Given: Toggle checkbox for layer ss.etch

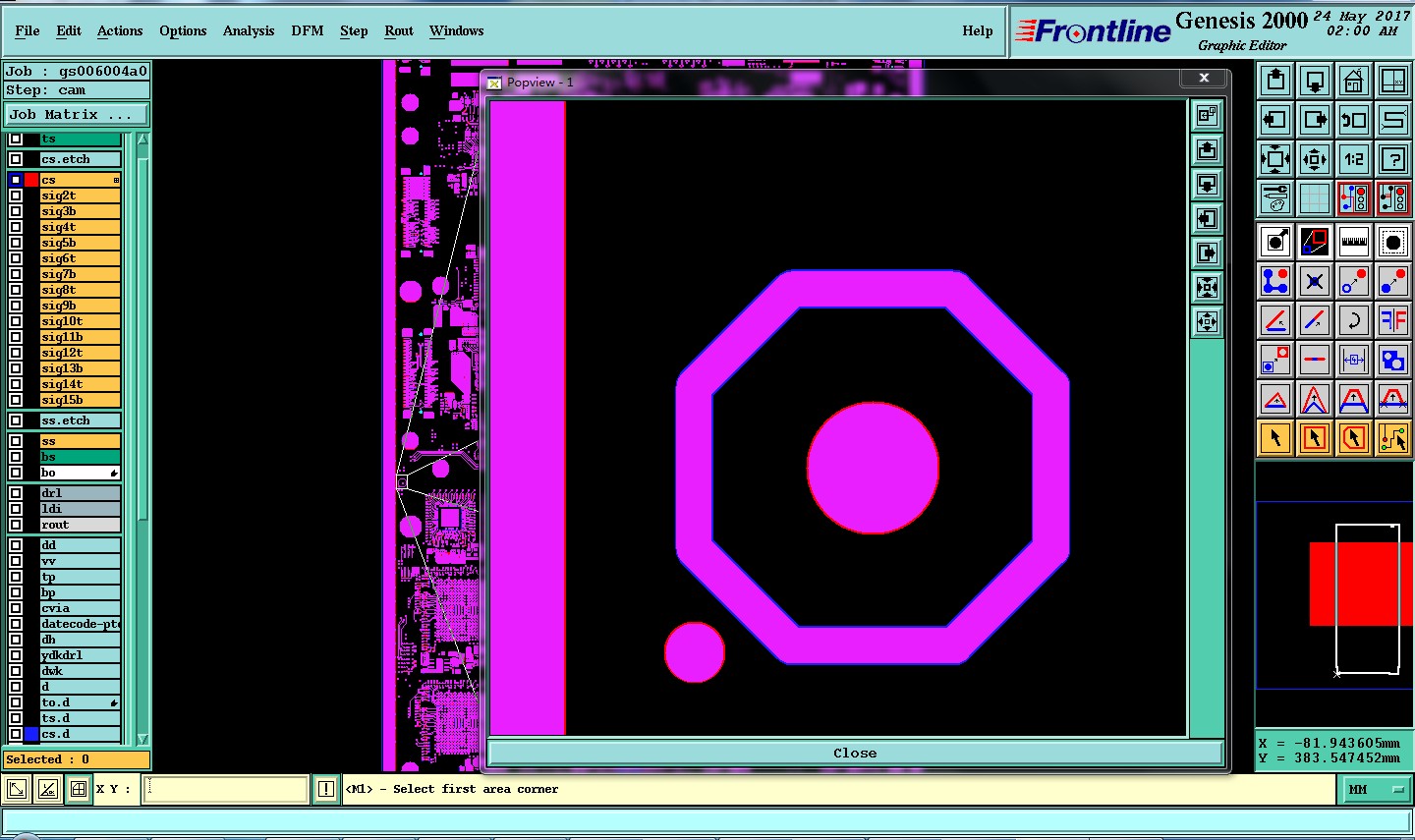Looking at the screenshot, I should (16, 420).
